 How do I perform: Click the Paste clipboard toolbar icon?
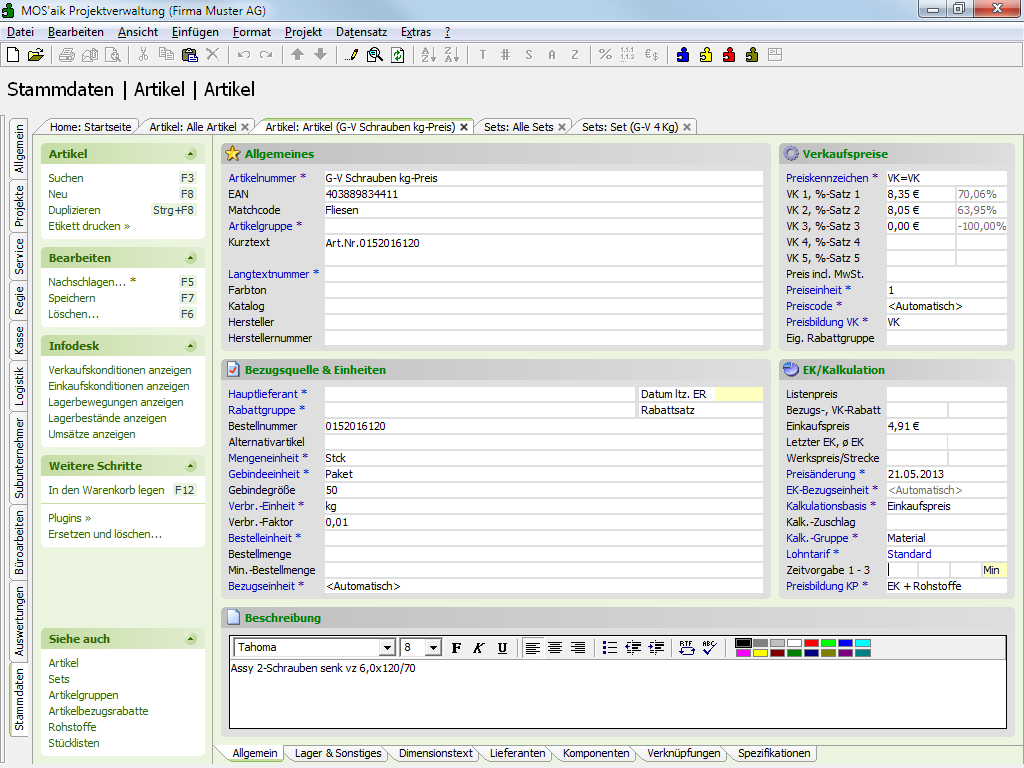[189, 55]
